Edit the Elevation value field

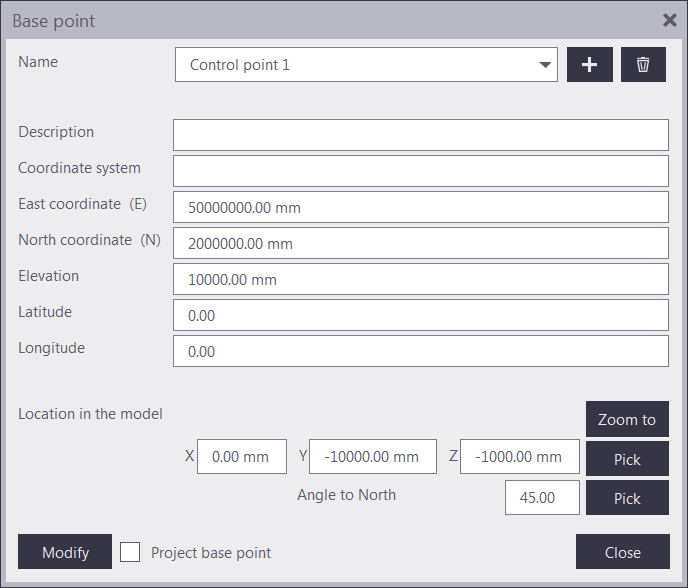[x=420, y=279]
